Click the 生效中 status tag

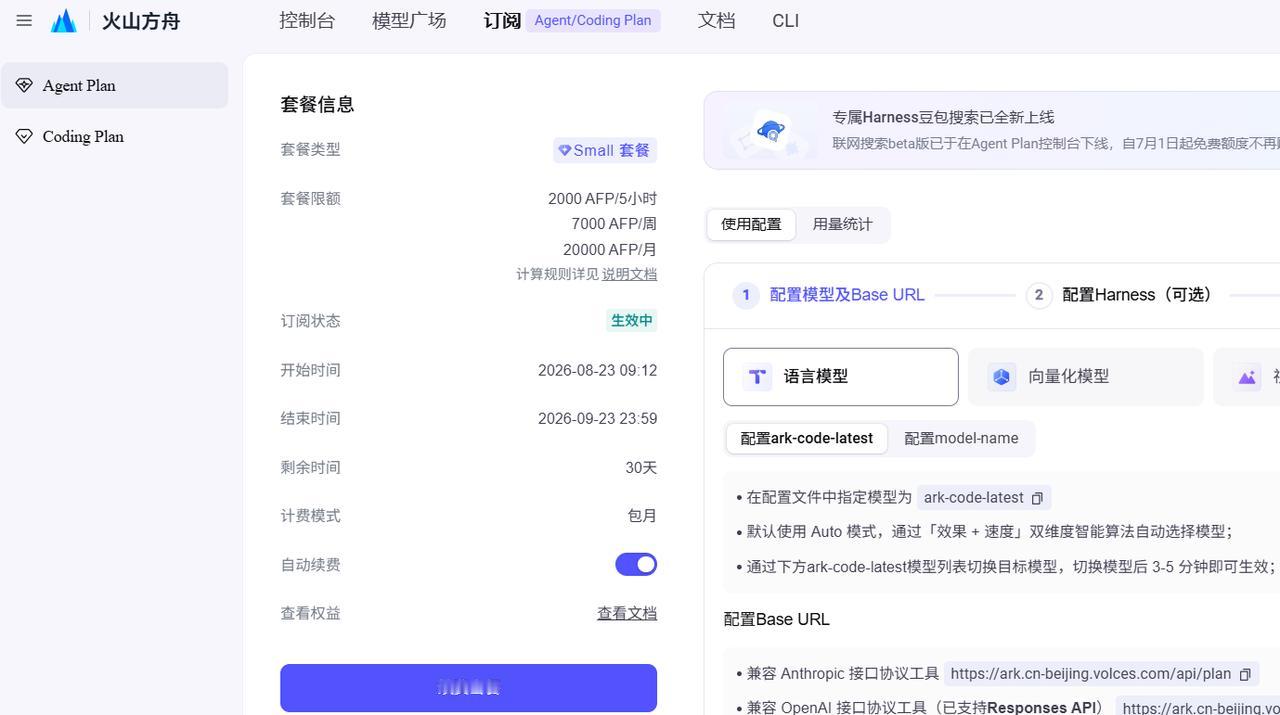click(632, 321)
